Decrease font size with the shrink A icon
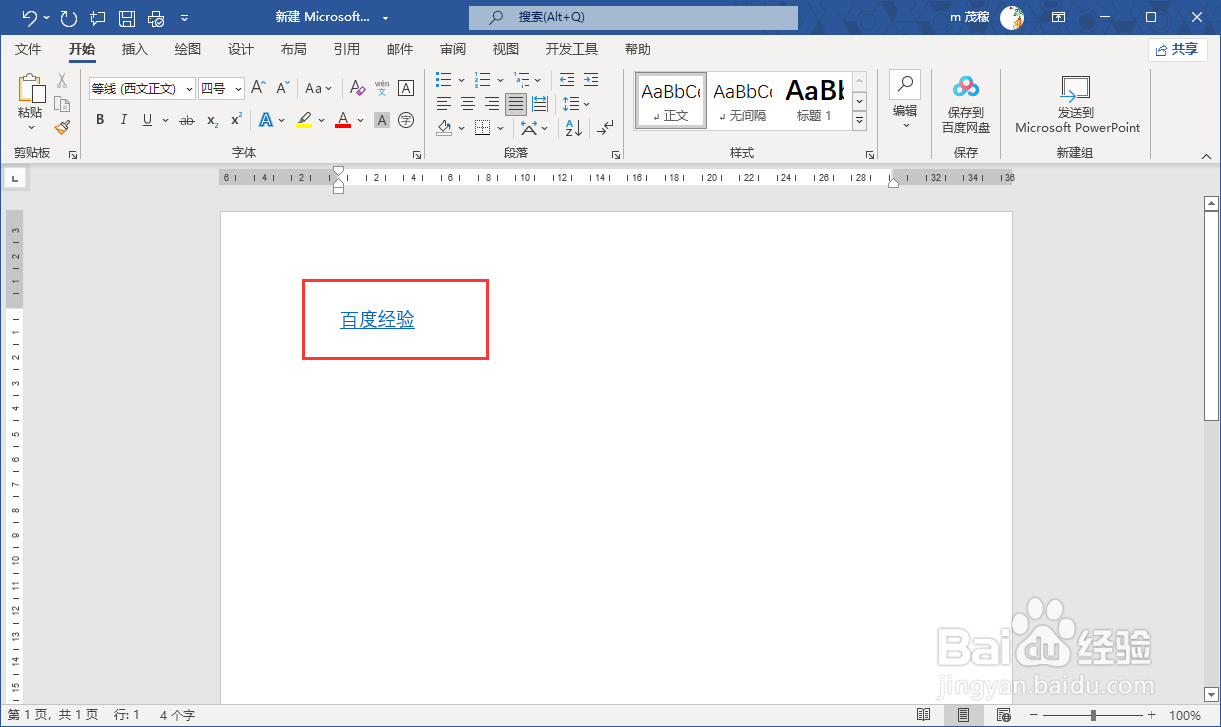 pyautogui.click(x=283, y=88)
